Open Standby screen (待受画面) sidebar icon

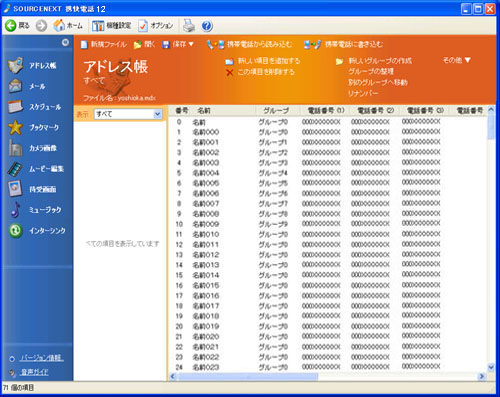tap(15, 189)
